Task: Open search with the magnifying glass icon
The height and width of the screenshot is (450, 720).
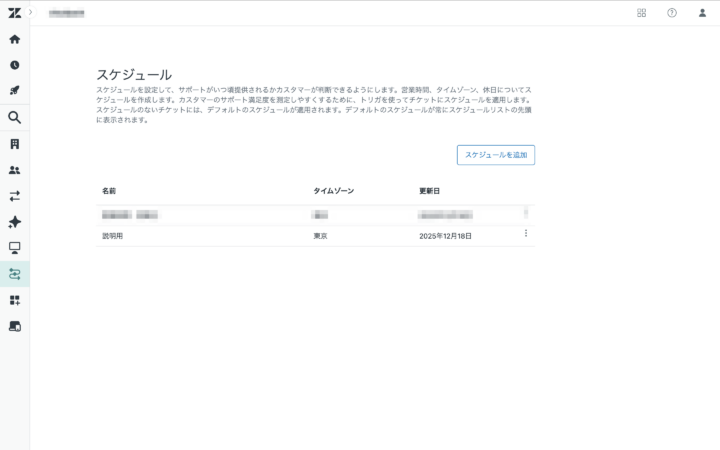Action: [14, 118]
